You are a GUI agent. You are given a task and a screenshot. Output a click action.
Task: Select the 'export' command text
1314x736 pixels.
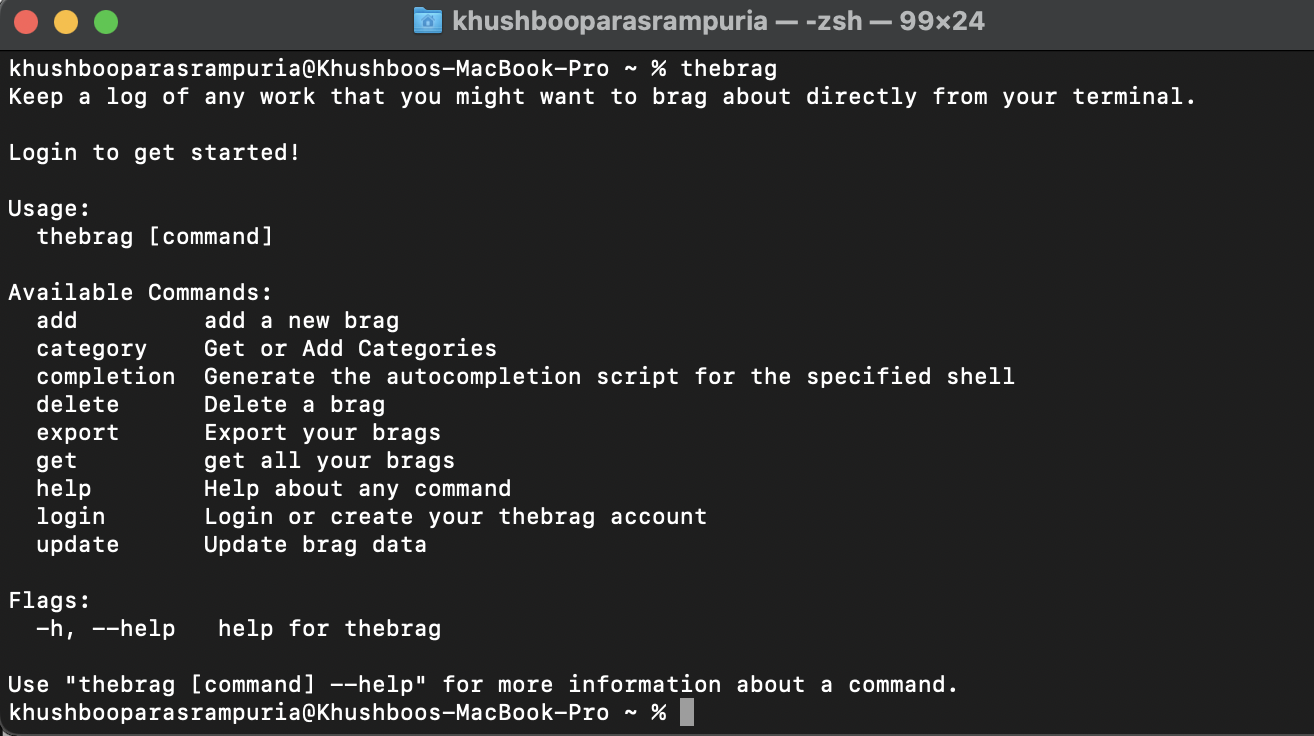point(77,432)
